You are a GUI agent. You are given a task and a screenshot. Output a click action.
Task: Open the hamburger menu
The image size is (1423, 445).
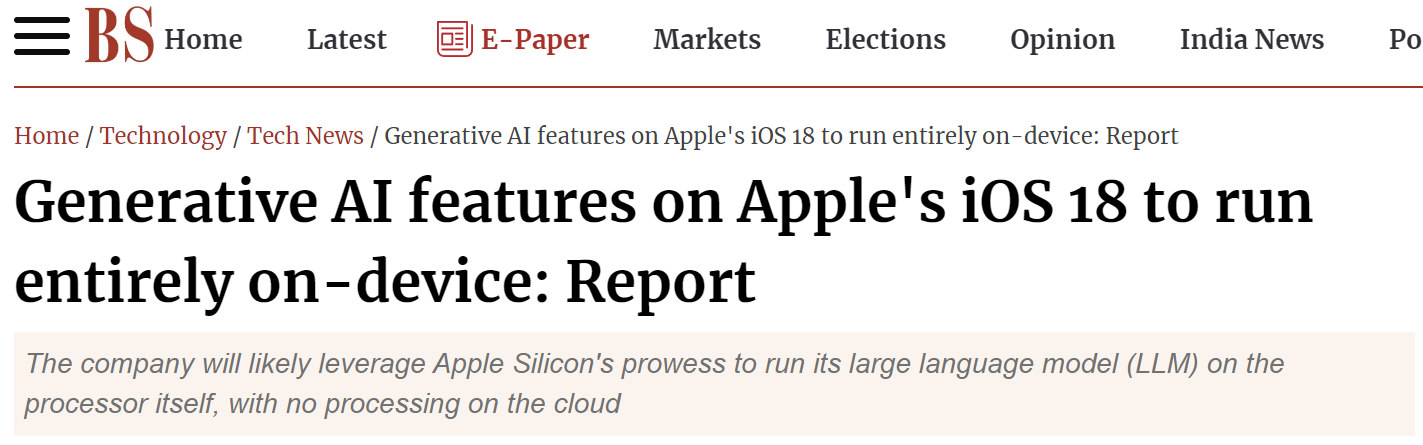[41, 37]
